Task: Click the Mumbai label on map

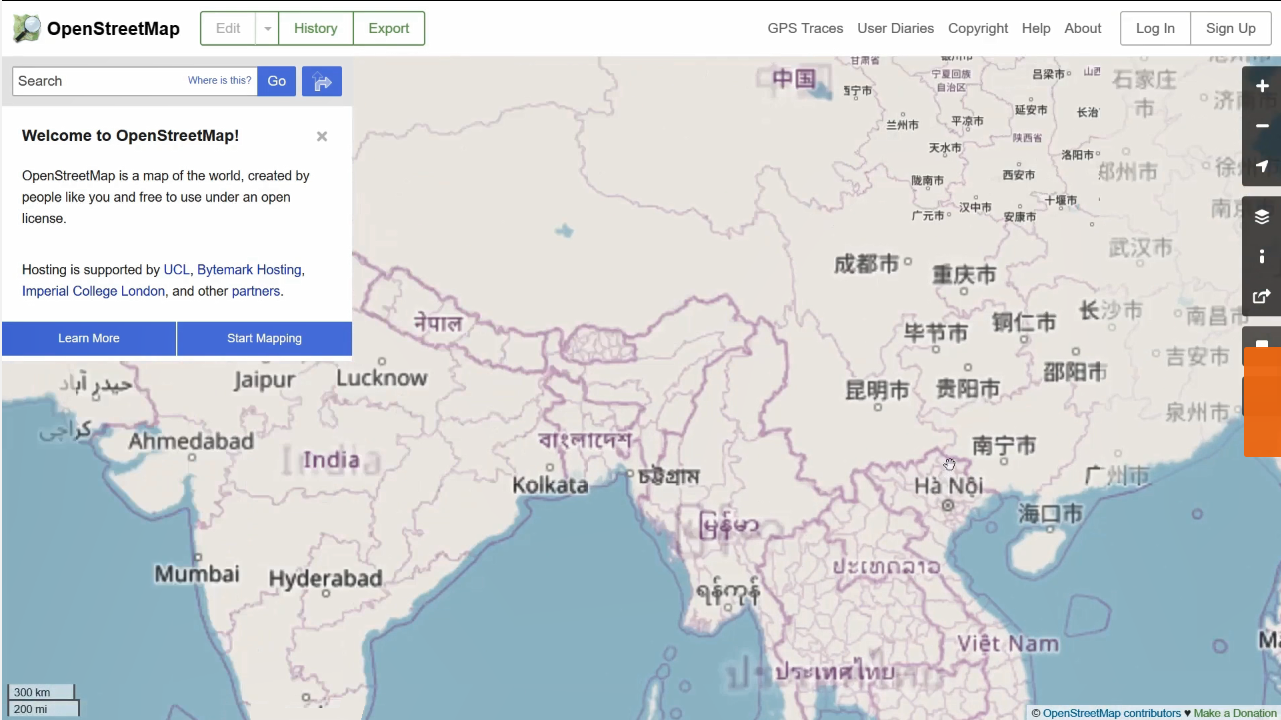Action: [x=197, y=574]
